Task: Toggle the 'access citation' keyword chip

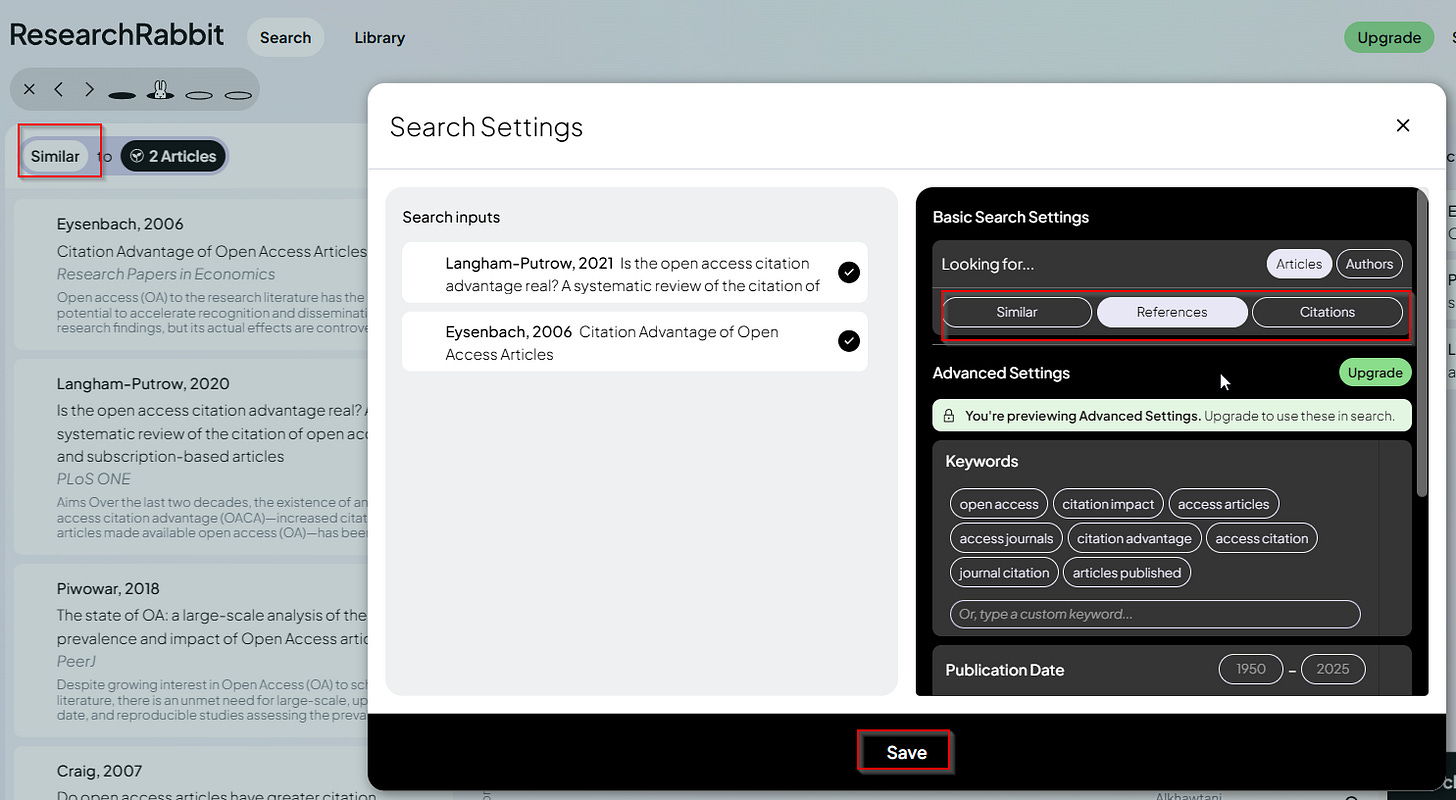Action: click(1262, 538)
